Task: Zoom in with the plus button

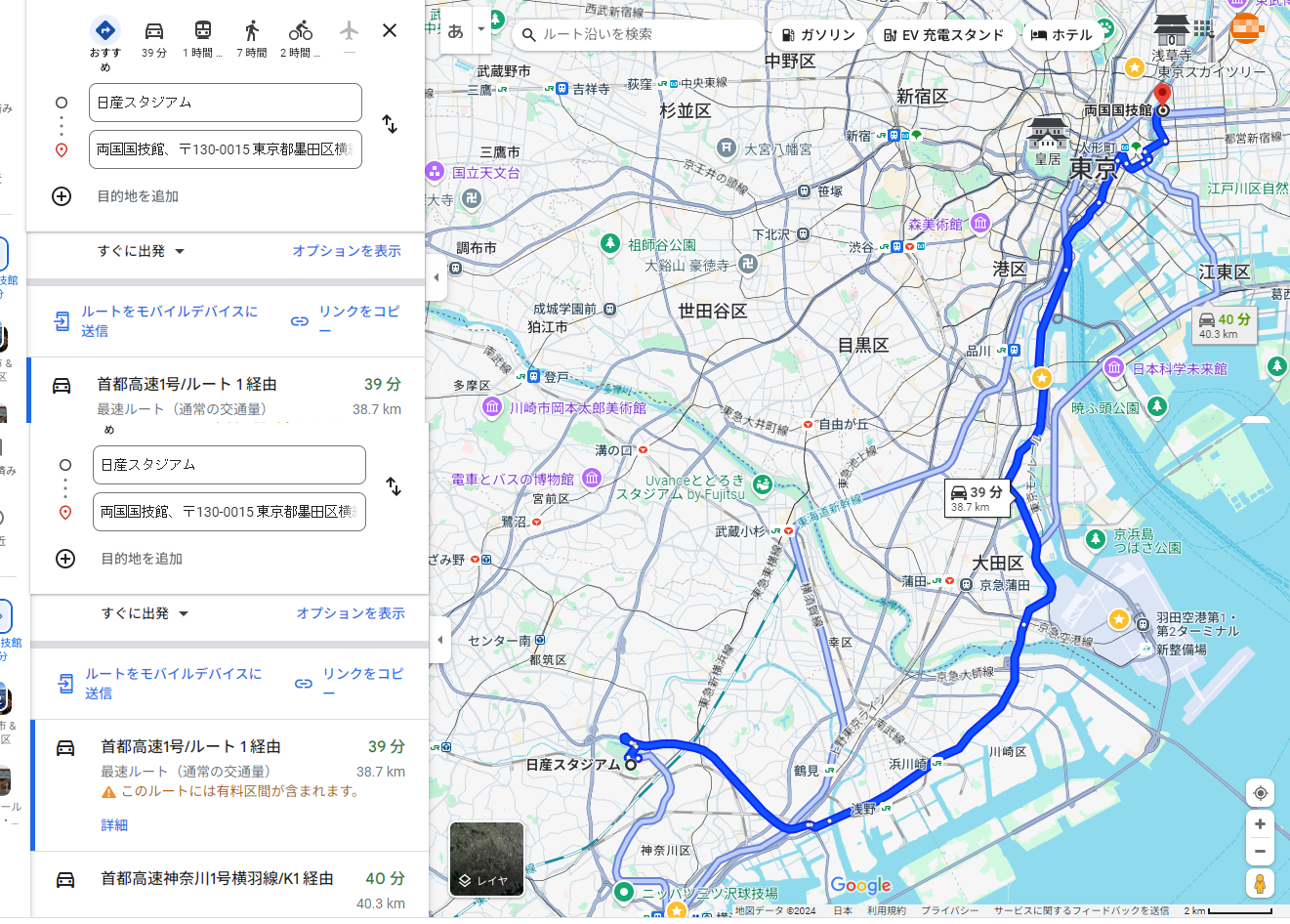Action: coord(1260,824)
